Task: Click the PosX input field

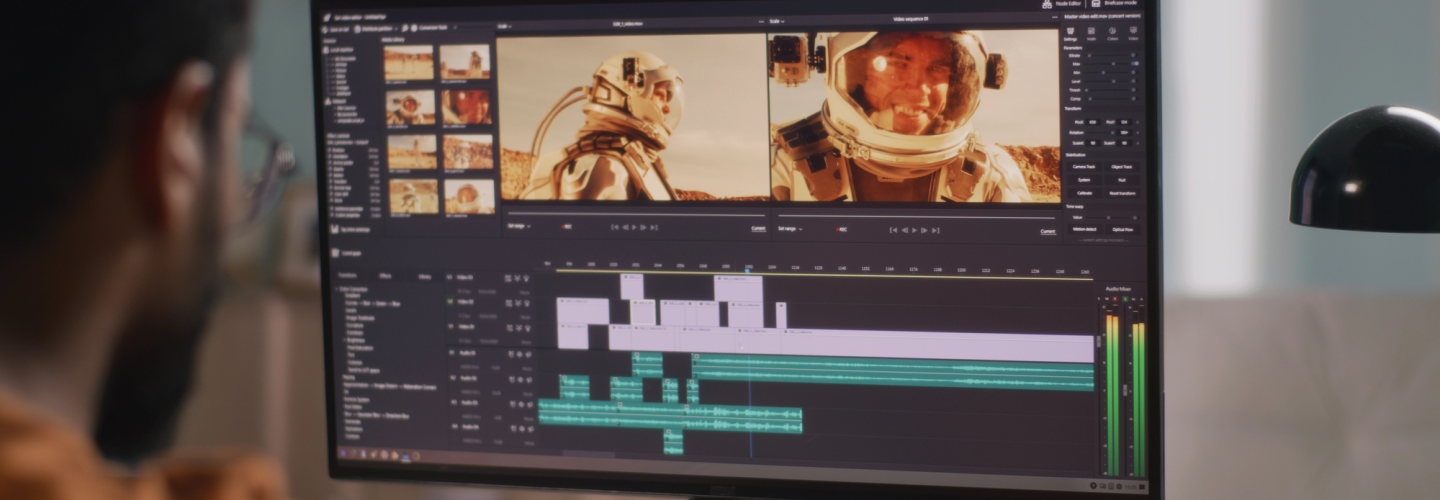Action: pos(1092,121)
